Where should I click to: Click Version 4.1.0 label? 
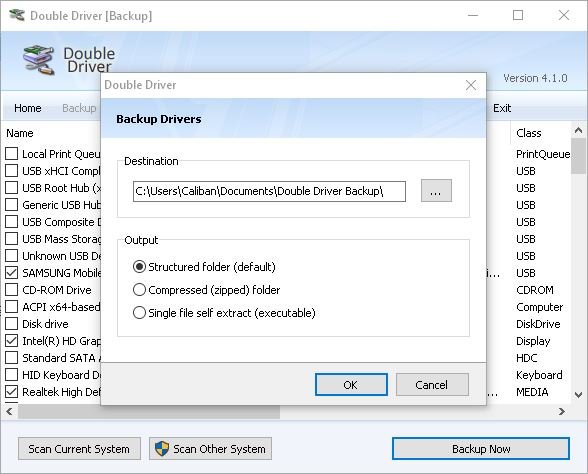(x=535, y=78)
